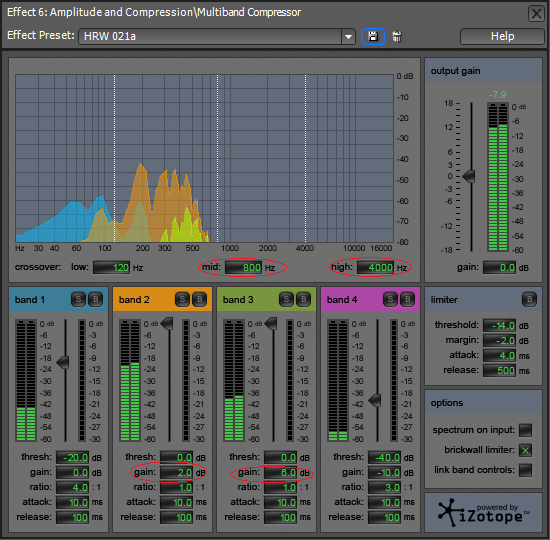Edit band 1 gain value field
This screenshot has width=550, height=540.
(x=72, y=472)
